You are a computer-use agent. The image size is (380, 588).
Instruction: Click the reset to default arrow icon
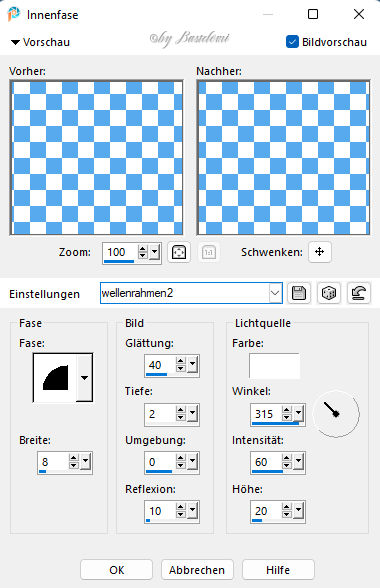359,293
